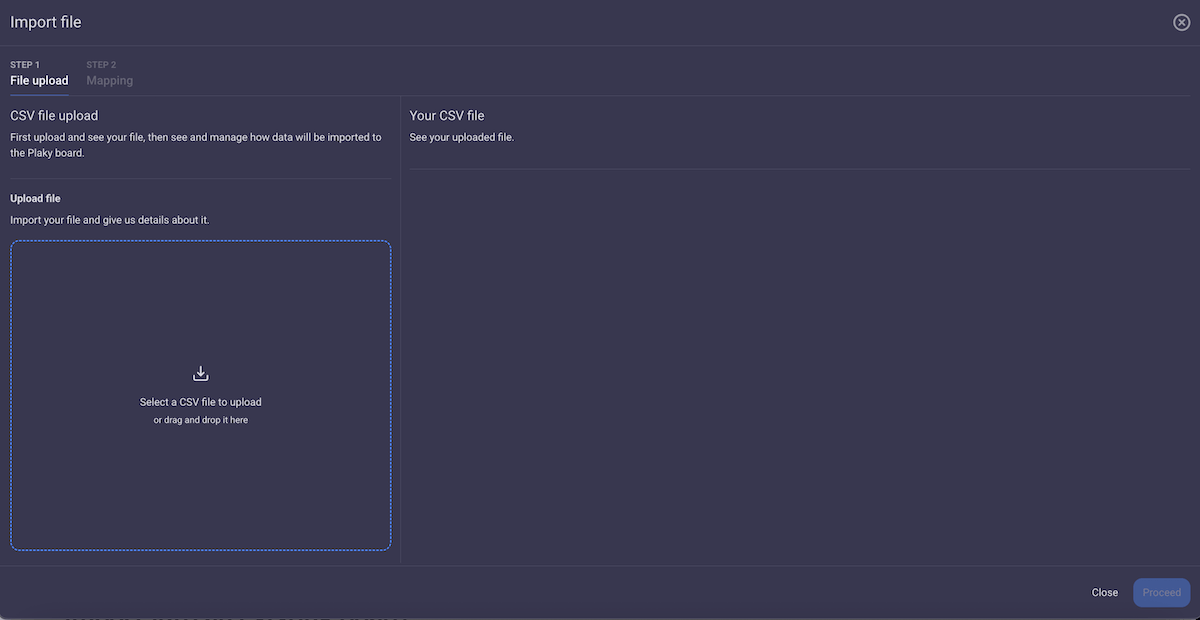Click the Close button near Proceed
The image size is (1200, 620).
pos(1104,592)
